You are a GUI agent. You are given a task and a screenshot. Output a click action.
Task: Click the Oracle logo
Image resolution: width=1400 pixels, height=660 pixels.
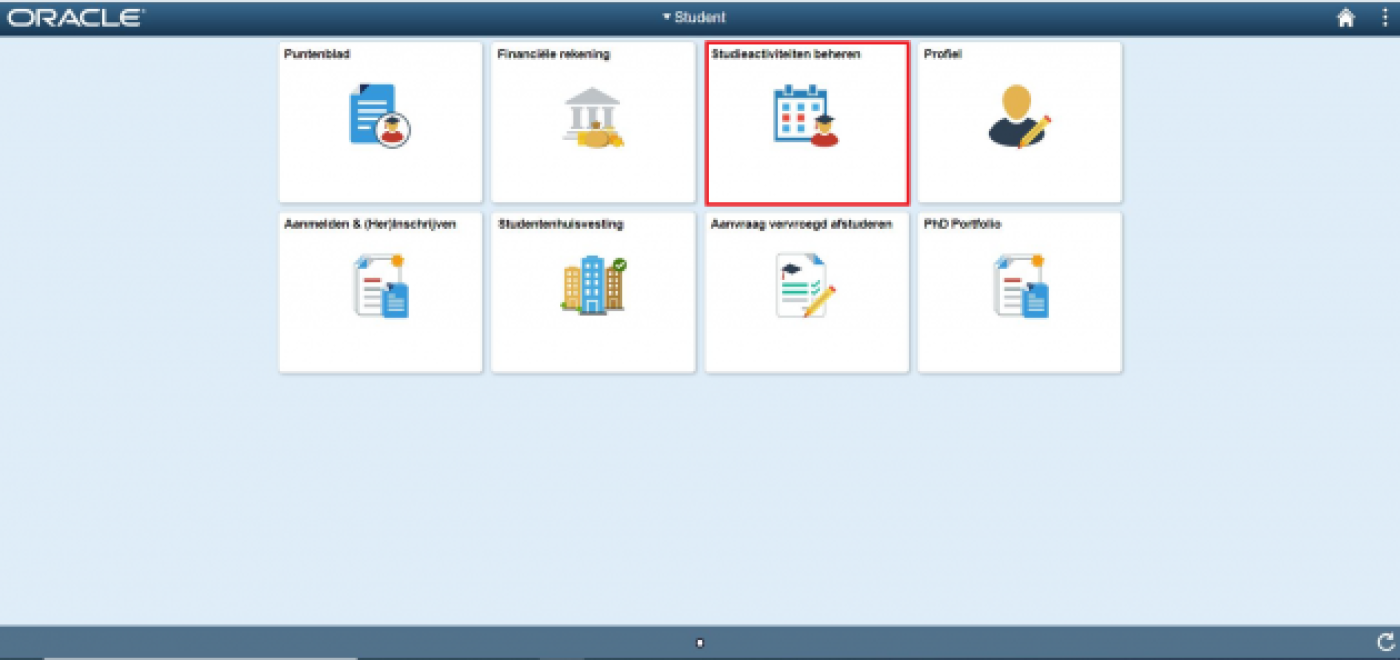pos(76,17)
